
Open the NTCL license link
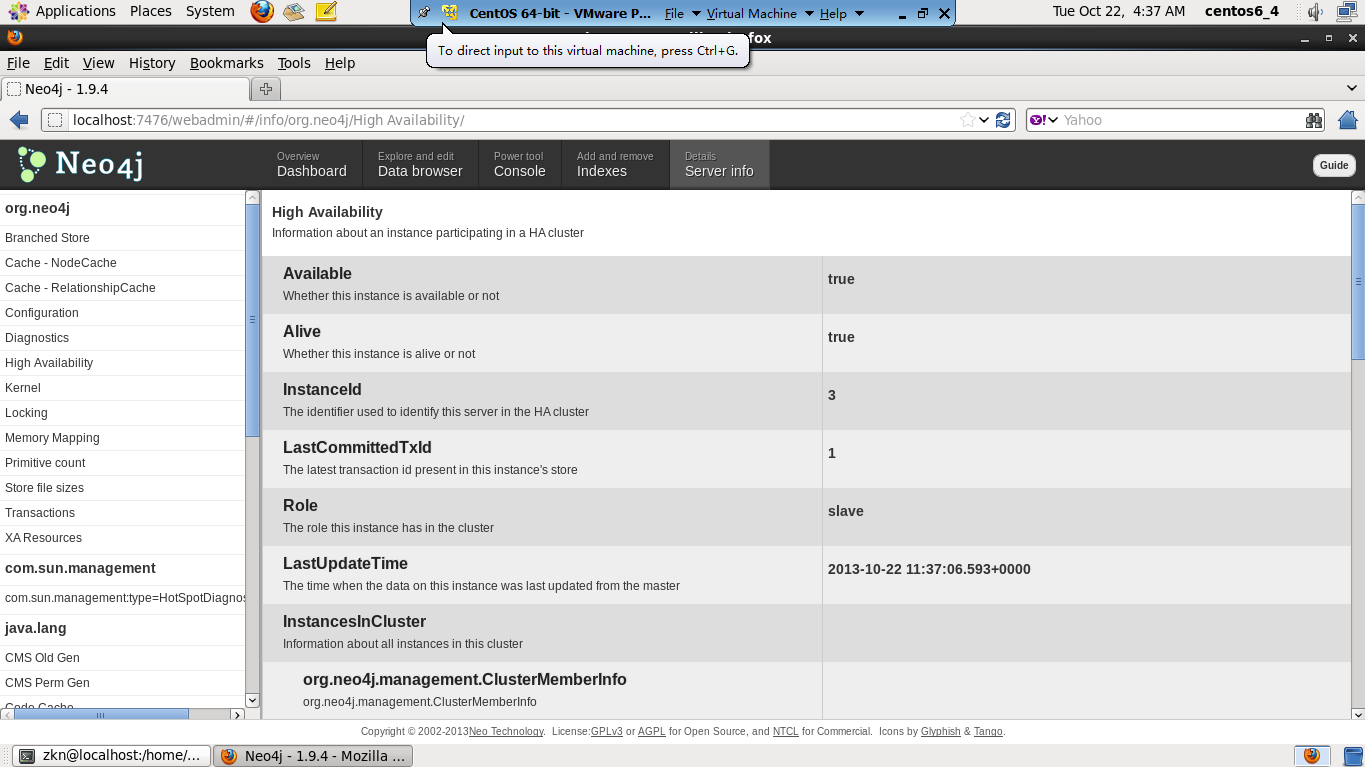pos(785,731)
